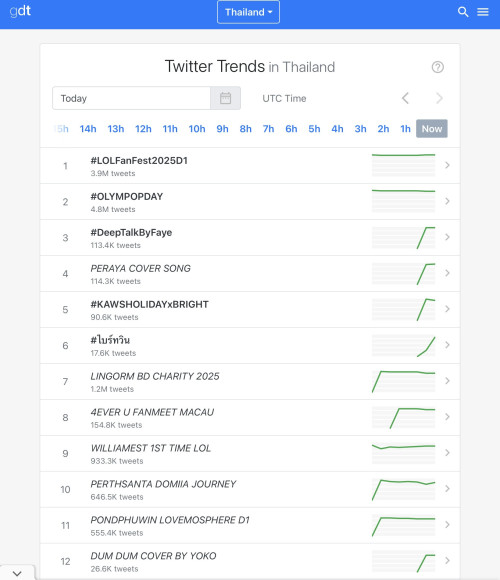Screen dimensions: 500x580
Task: Click the gdt logo
Action: [x=20, y=11]
